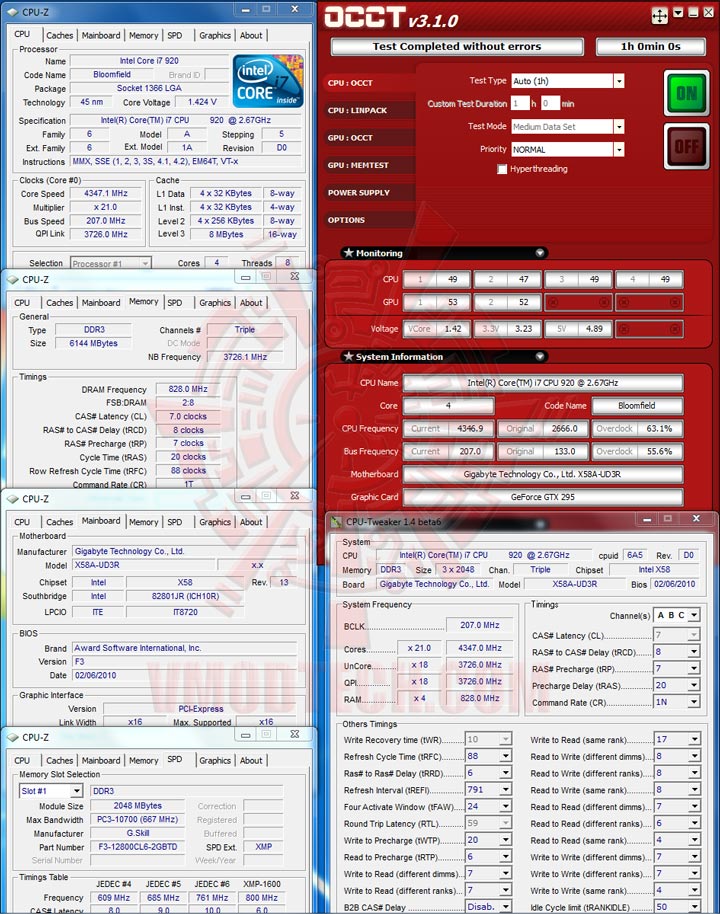Open RAS# to CAS# Delay (tRCD) dropdown in CPU-Tweaker

[694, 652]
